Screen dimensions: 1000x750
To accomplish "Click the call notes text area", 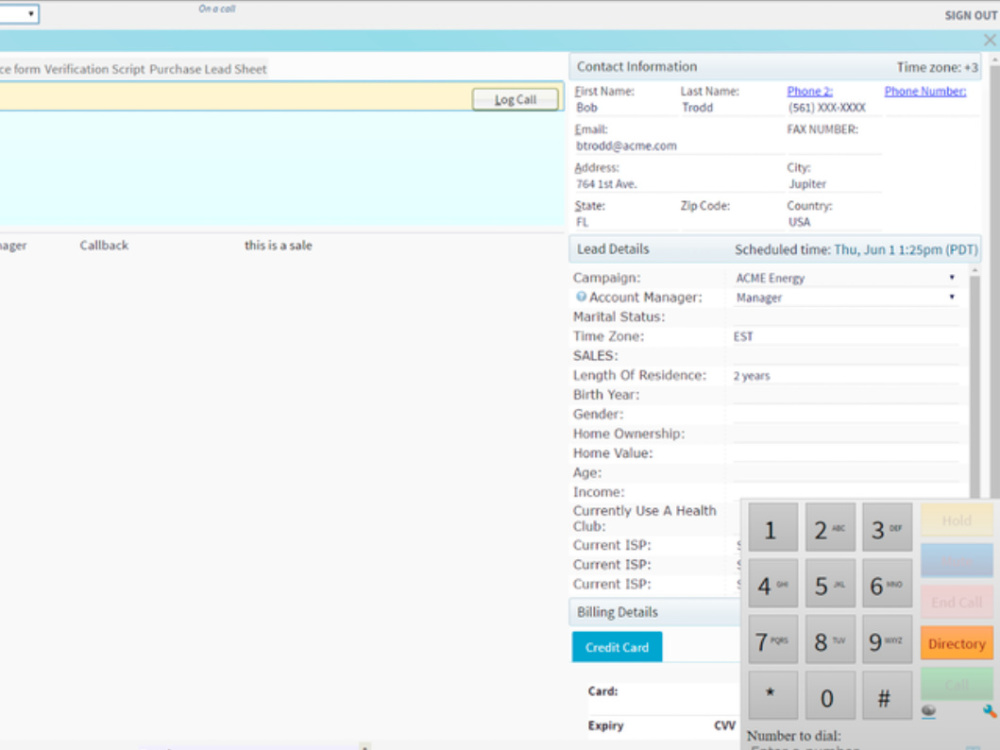I will pyautogui.click(x=282, y=168).
